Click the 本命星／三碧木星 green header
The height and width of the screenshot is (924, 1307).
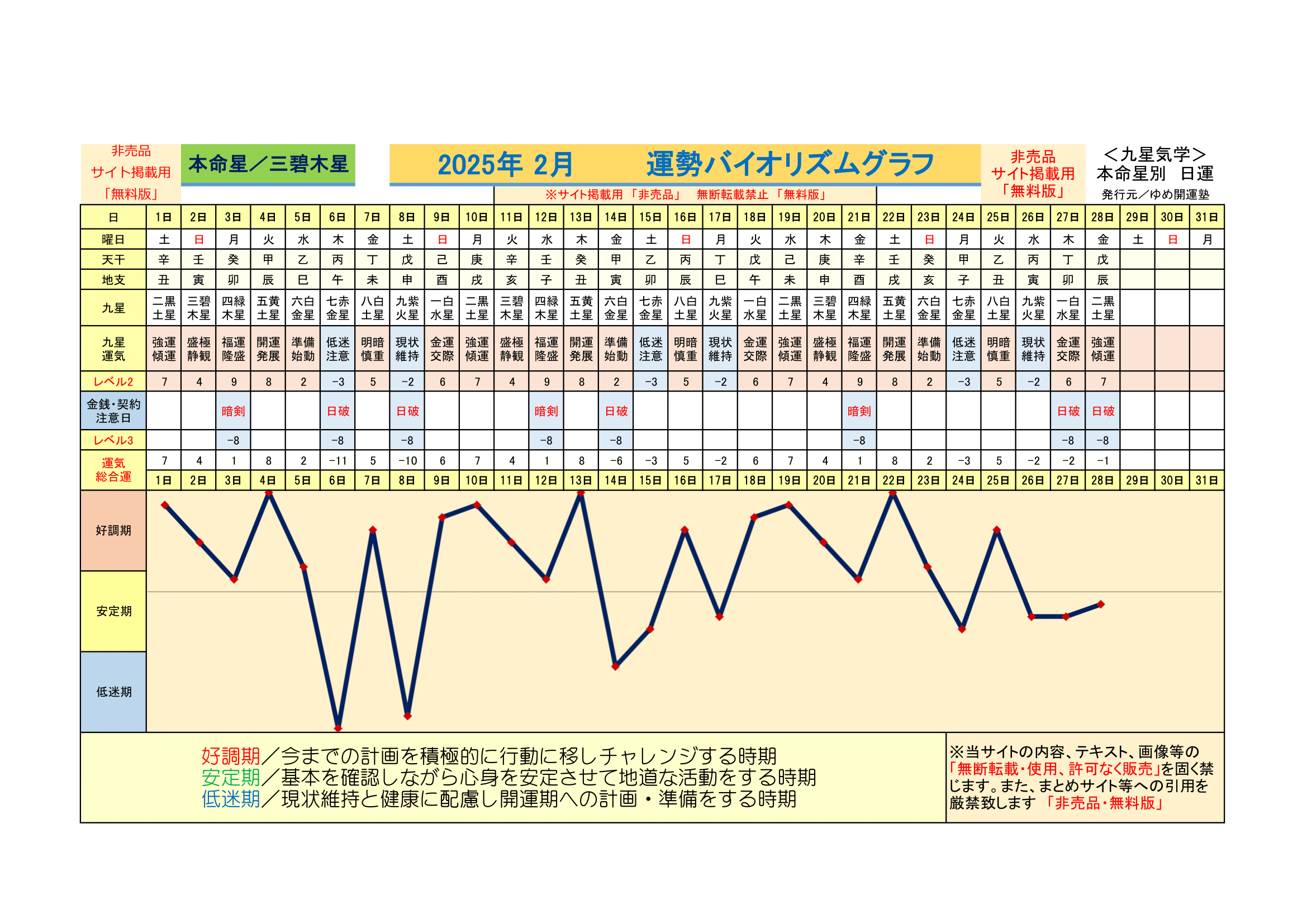[x=268, y=164]
